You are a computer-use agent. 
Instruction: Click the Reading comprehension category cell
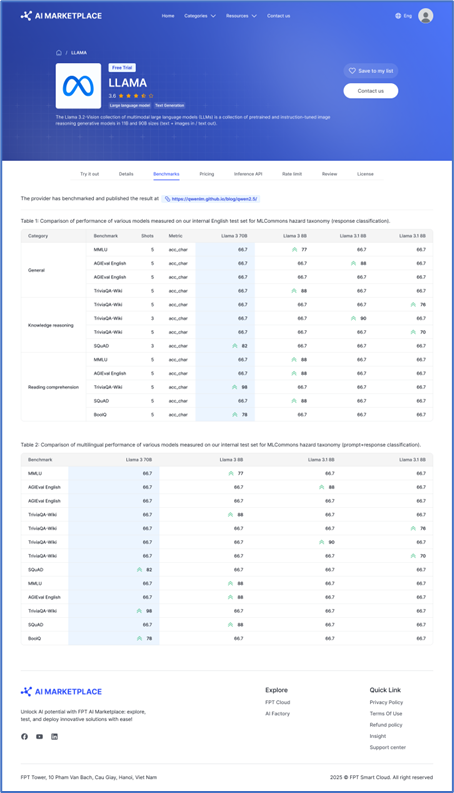pyautogui.click(x=54, y=387)
